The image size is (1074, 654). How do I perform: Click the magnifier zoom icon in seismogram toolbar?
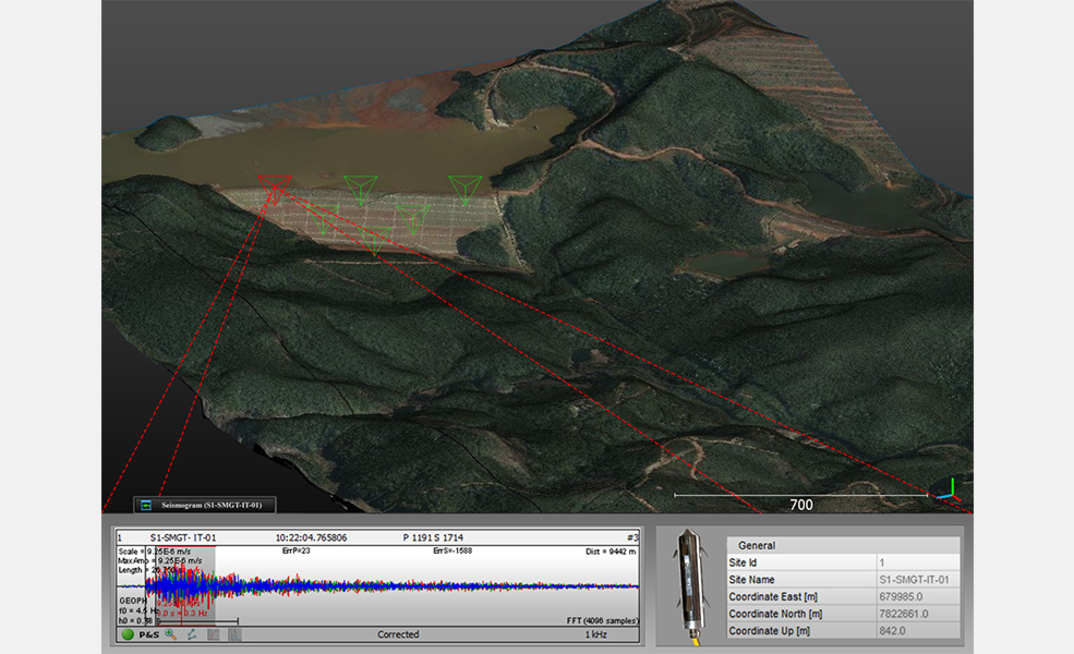click(x=171, y=634)
